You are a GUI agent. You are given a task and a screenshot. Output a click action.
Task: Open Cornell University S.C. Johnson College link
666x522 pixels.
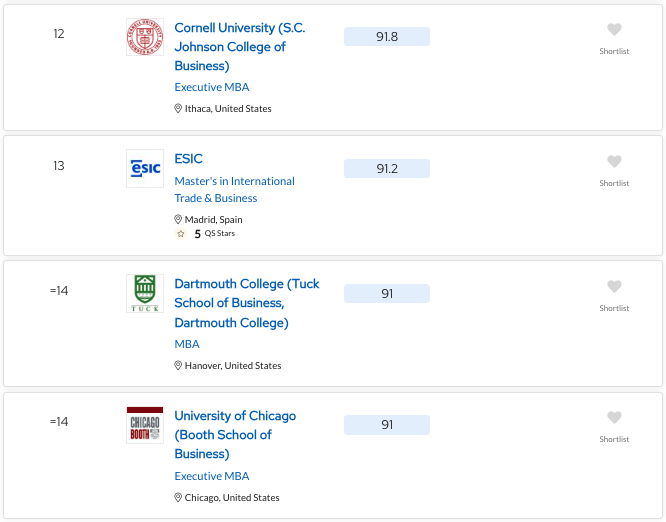[x=240, y=47]
